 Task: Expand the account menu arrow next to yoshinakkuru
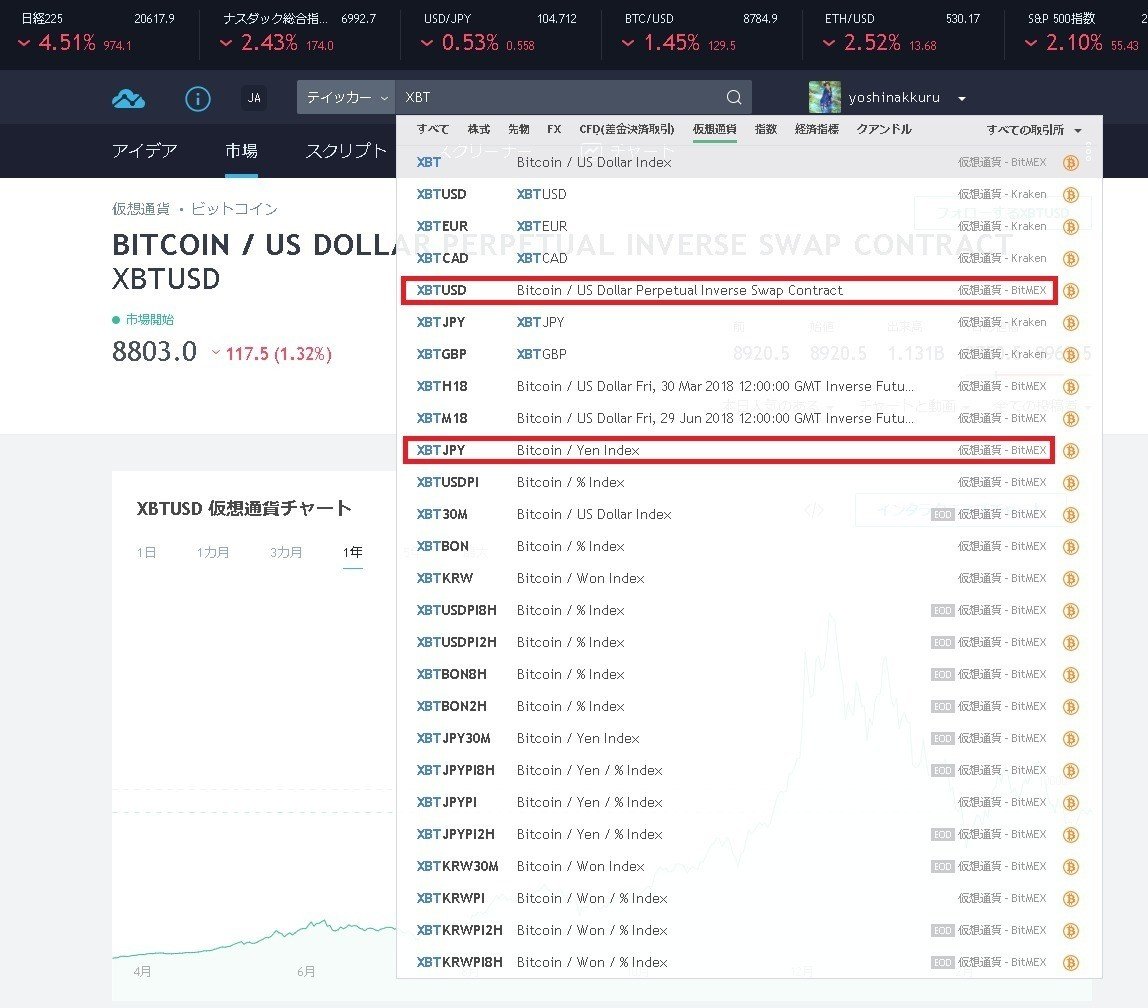(961, 97)
